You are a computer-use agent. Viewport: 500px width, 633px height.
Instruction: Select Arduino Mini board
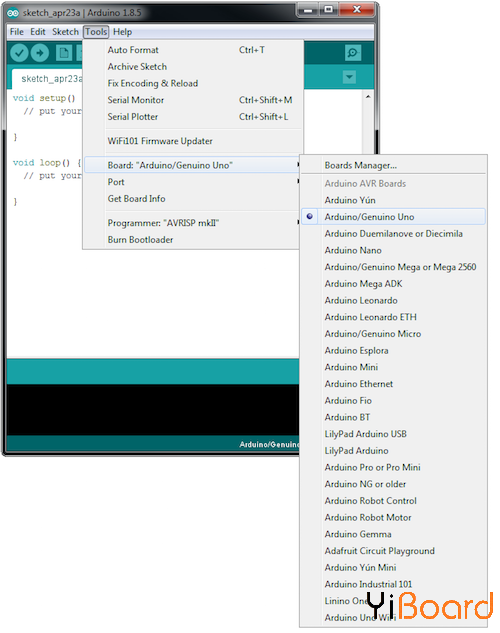click(x=393, y=367)
